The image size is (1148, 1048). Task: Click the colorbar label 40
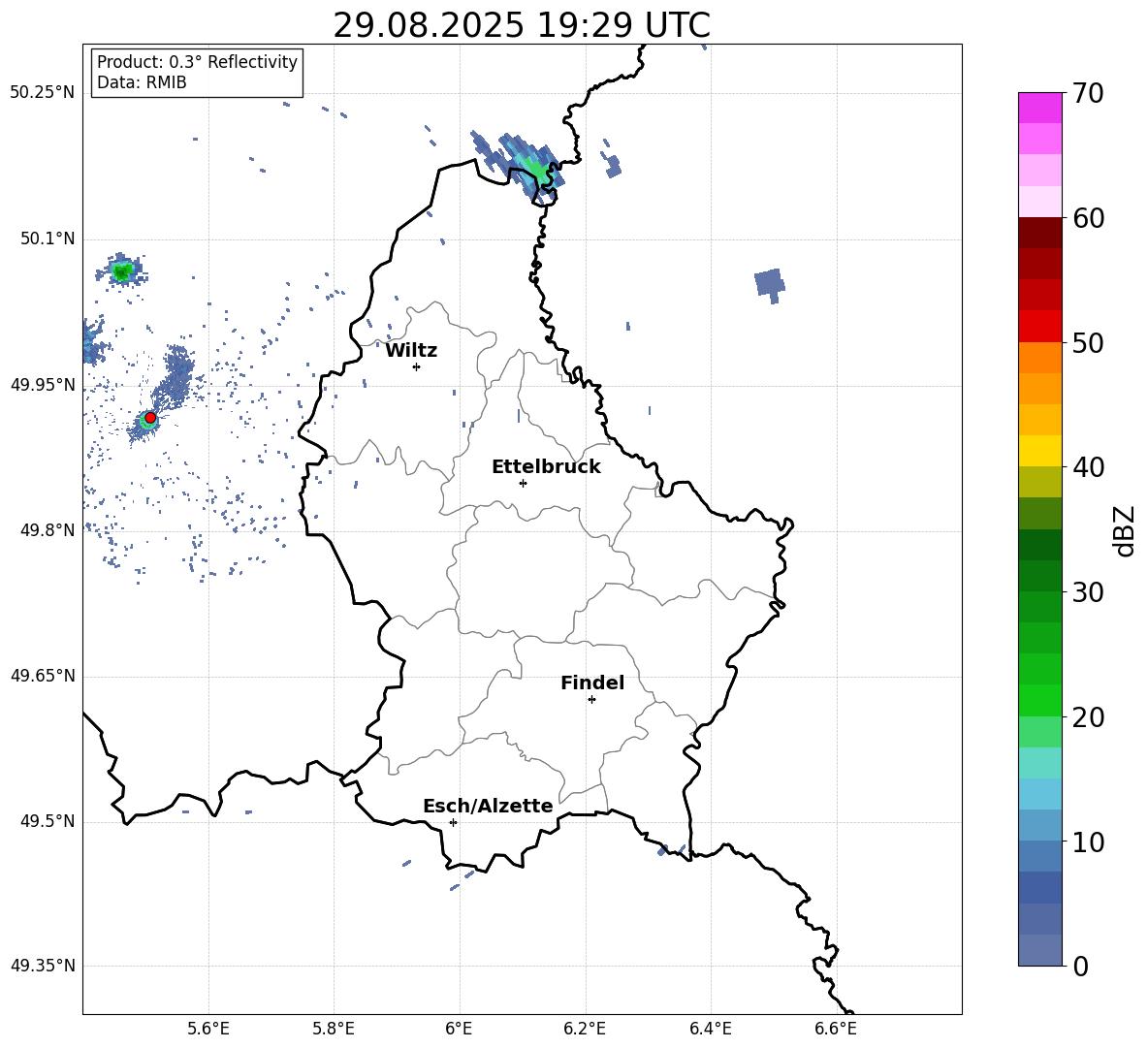point(1089,467)
